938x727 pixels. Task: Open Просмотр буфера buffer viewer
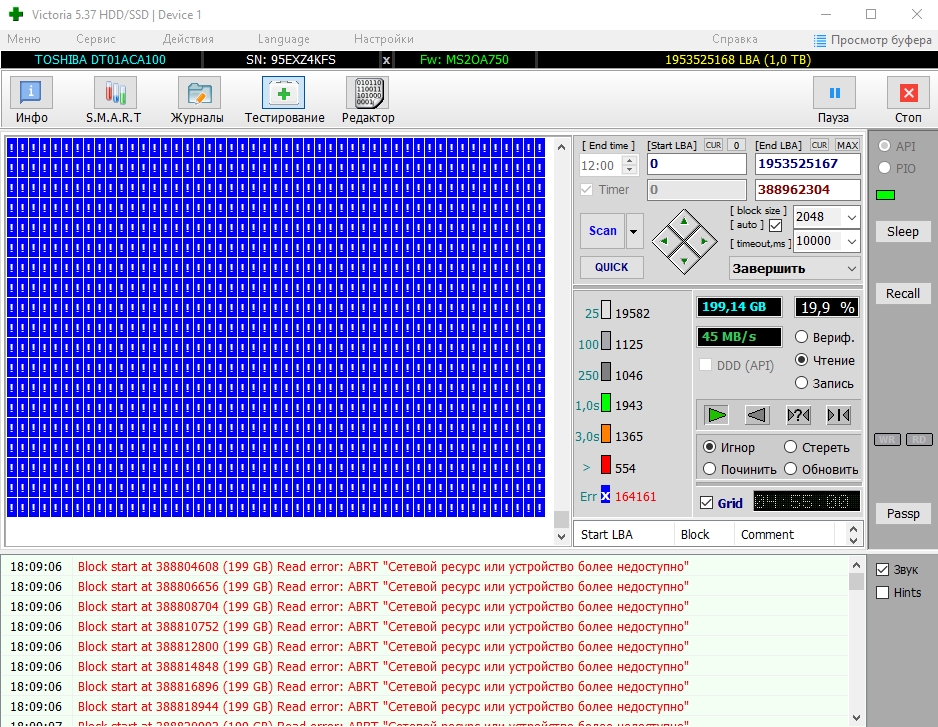click(x=872, y=40)
